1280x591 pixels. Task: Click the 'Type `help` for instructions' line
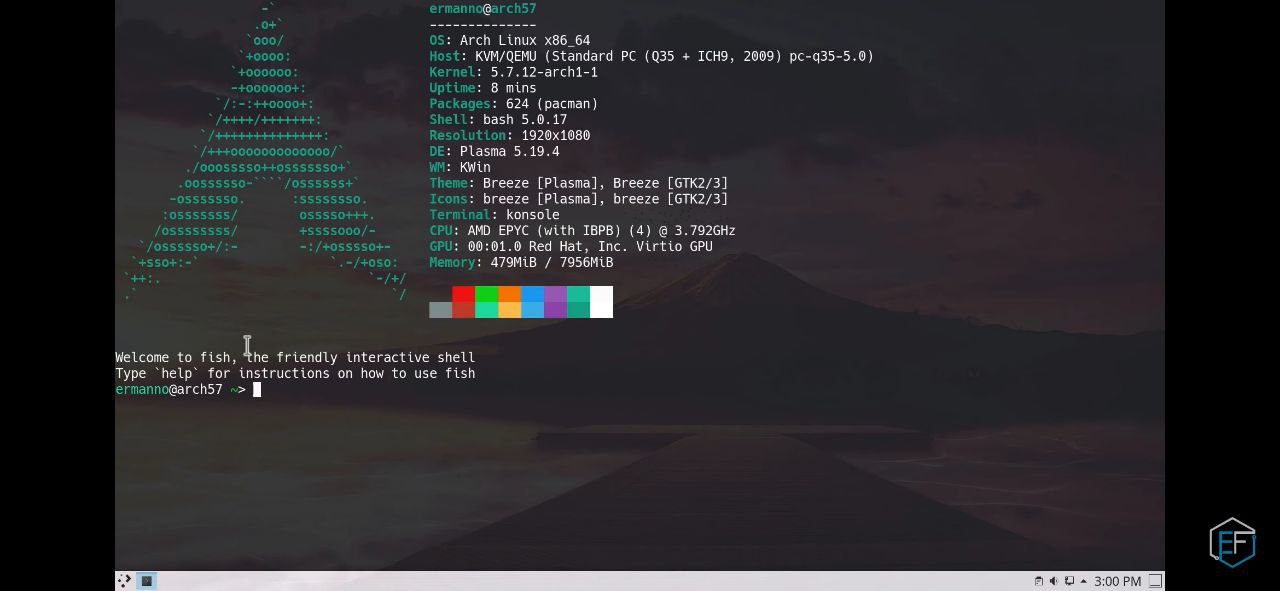coord(295,373)
